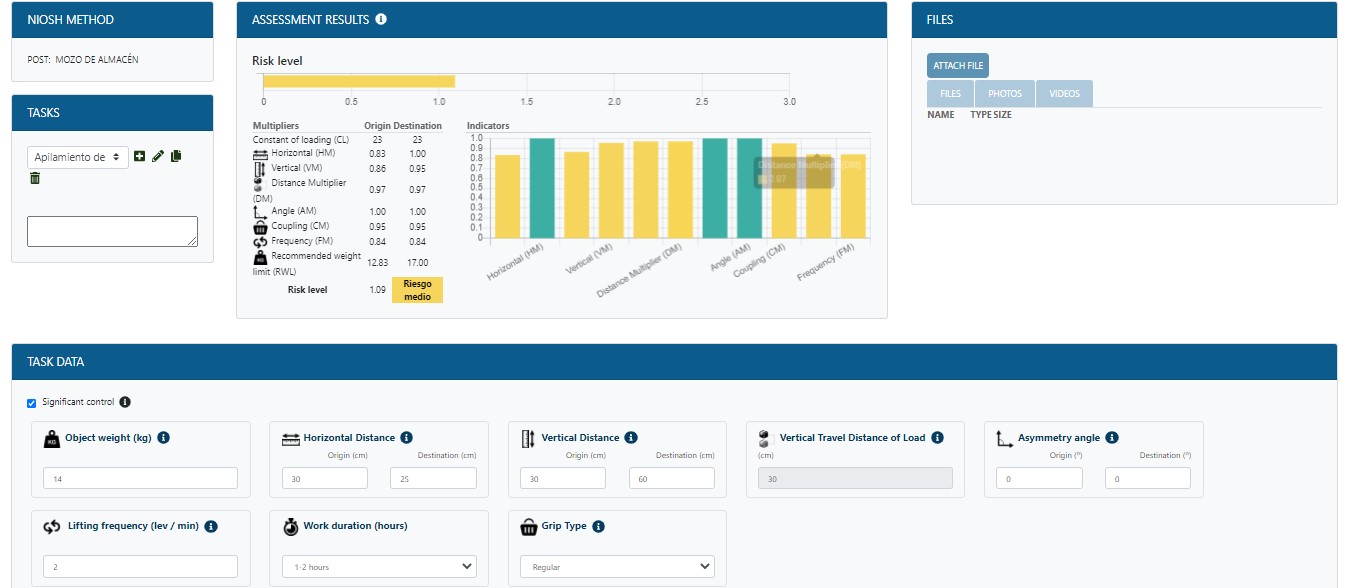
Task: View info about Object weight
Action: (x=165, y=438)
